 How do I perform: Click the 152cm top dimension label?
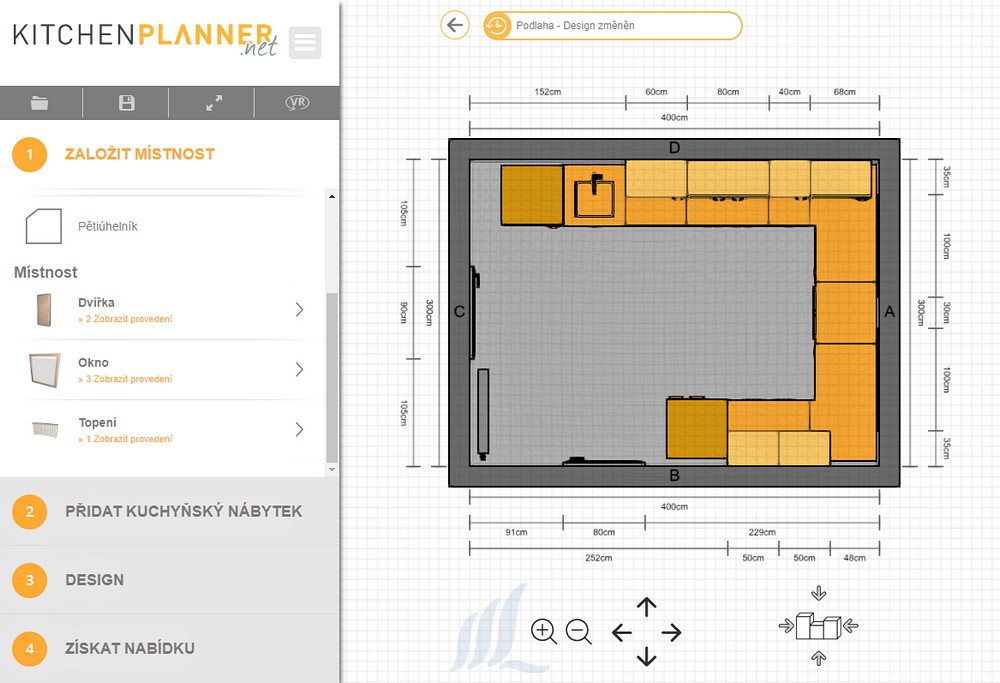click(548, 92)
